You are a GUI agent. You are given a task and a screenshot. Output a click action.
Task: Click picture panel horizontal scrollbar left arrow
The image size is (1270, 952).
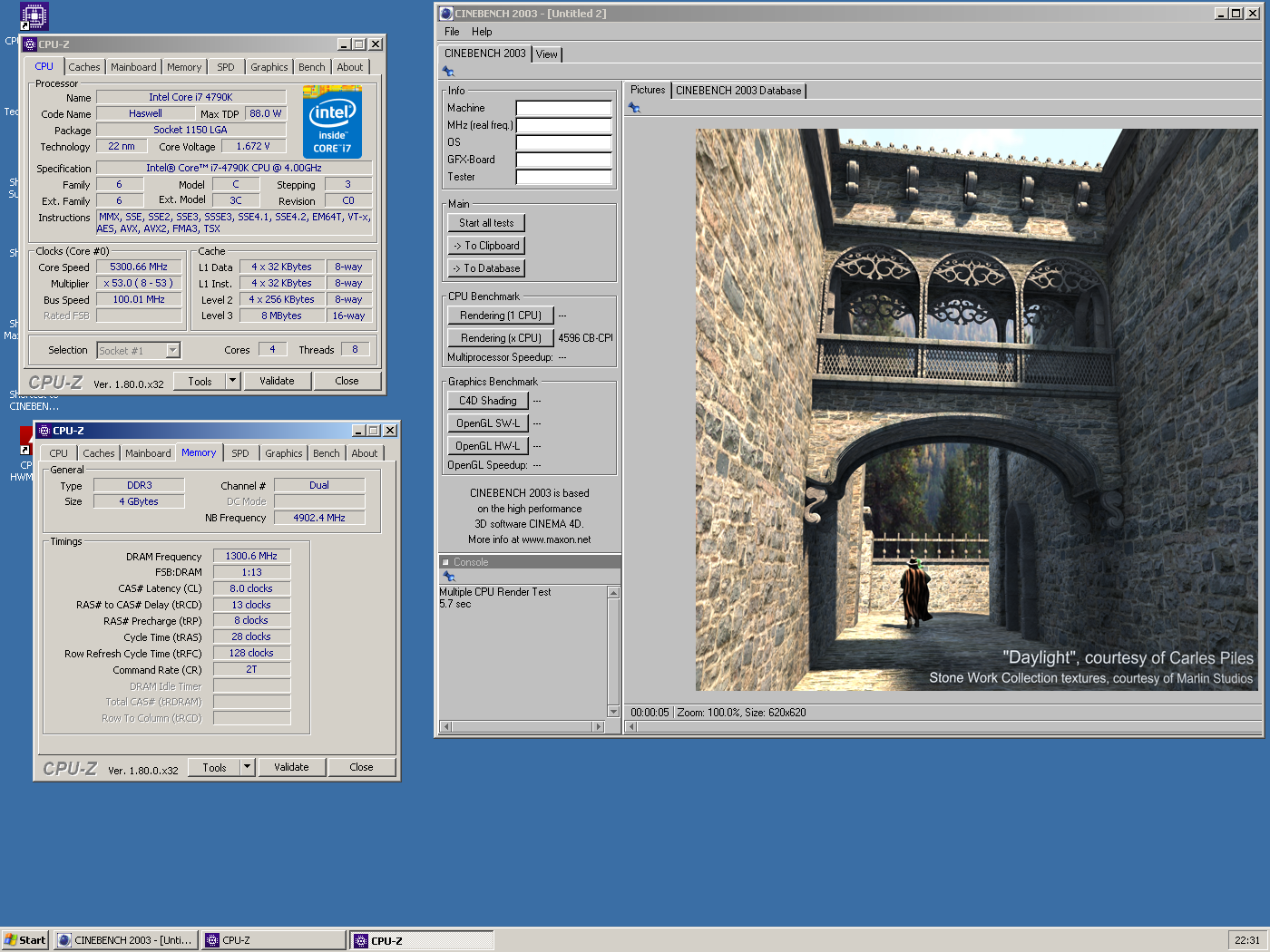(x=632, y=726)
